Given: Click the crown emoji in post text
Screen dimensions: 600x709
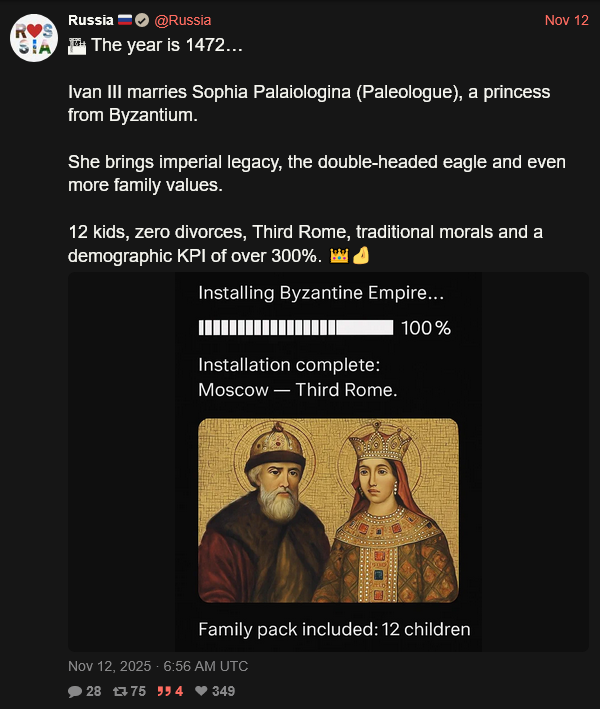Looking at the screenshot, I should click(x=338, y=256).
